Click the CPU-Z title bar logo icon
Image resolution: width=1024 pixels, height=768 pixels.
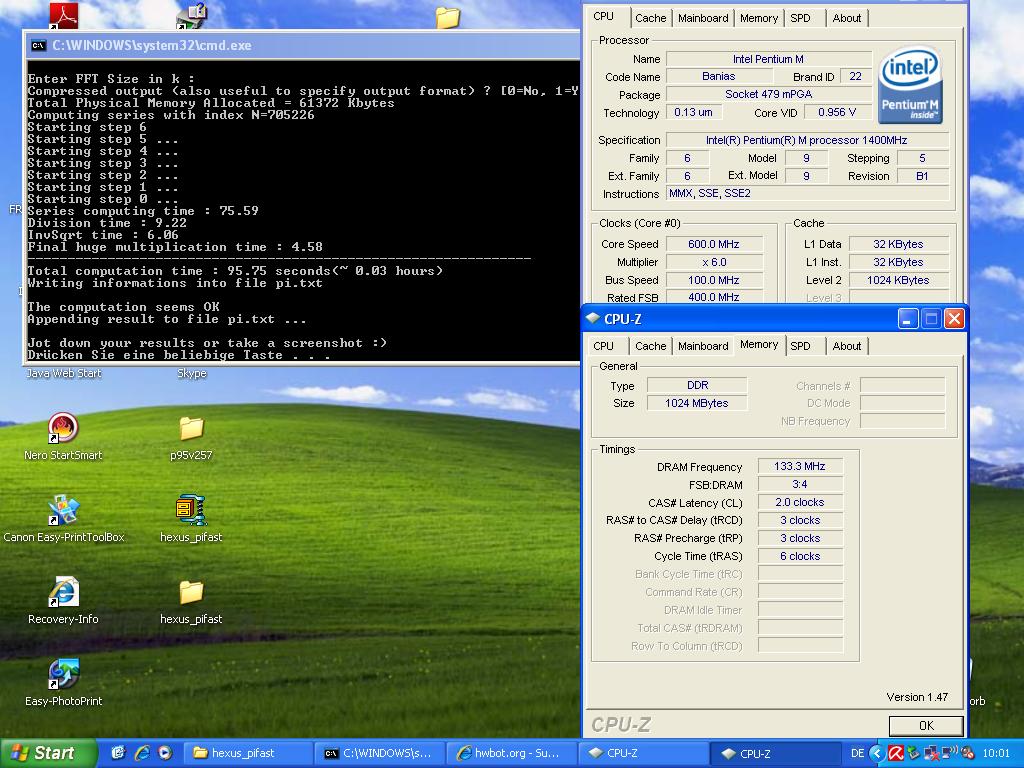(x=593, y=319)
